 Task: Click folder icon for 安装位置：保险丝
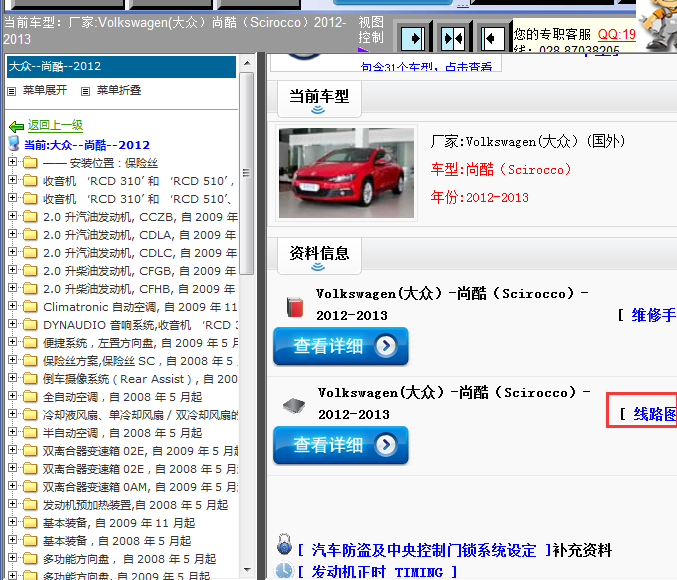pyautogui.click(x=30, y=162)
